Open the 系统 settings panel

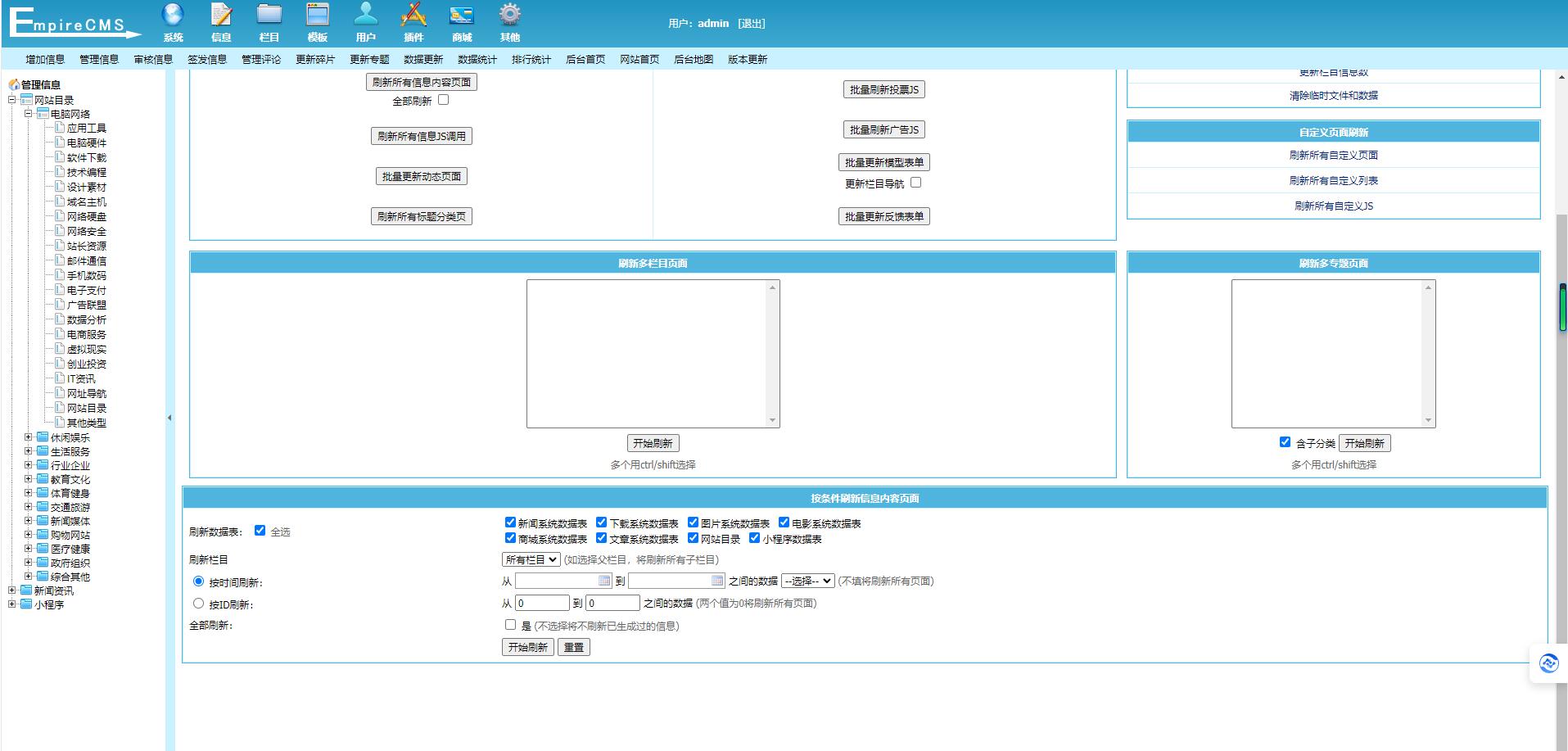tap(173, 20)
